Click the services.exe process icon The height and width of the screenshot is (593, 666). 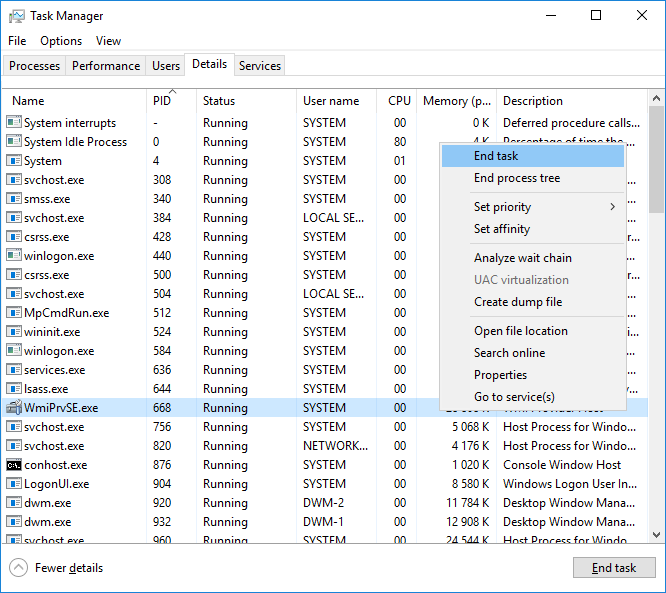tap(14, 370)
